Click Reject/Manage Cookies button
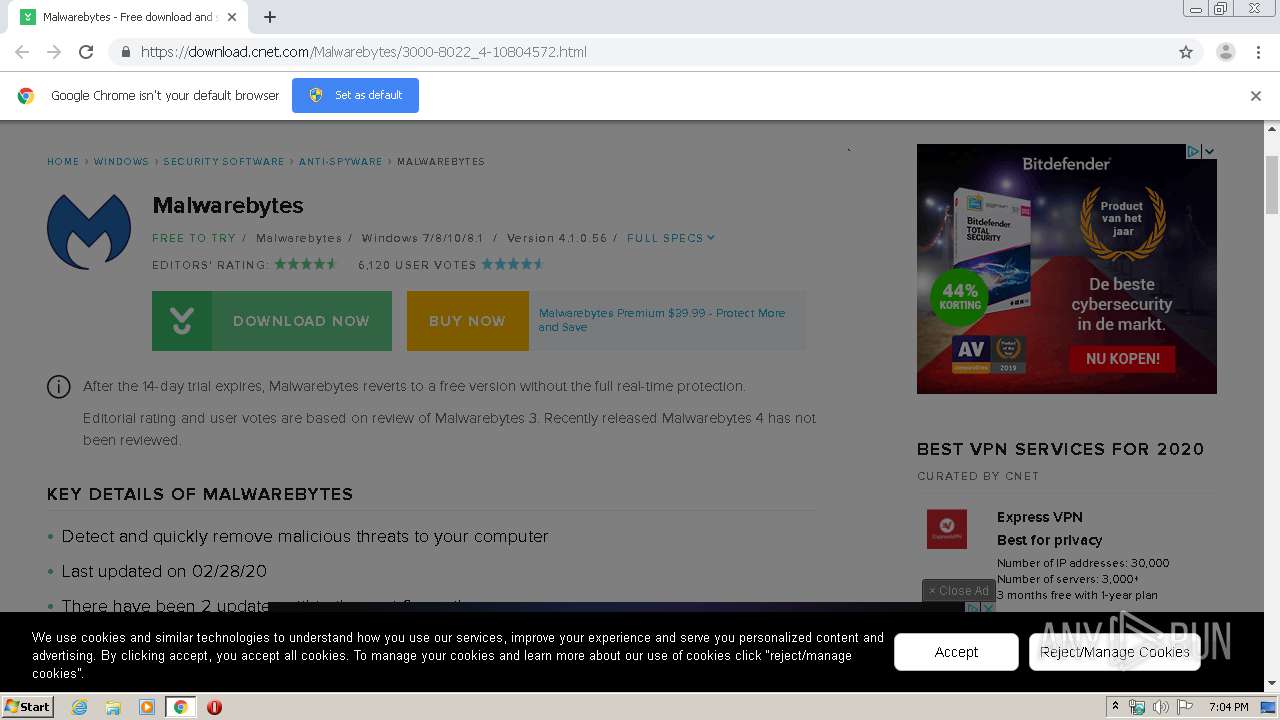This screenshot has width=1280, height=720. pos(1114,652)
